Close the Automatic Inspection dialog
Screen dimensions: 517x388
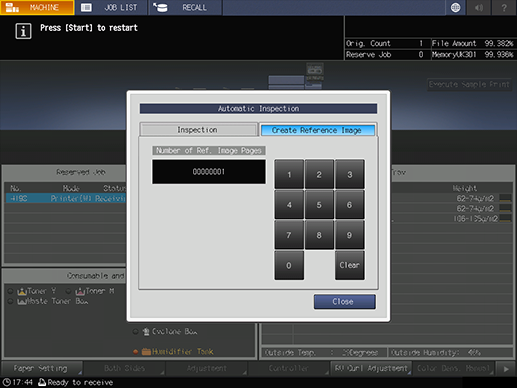pyautogui.click(x=344, y=302)
